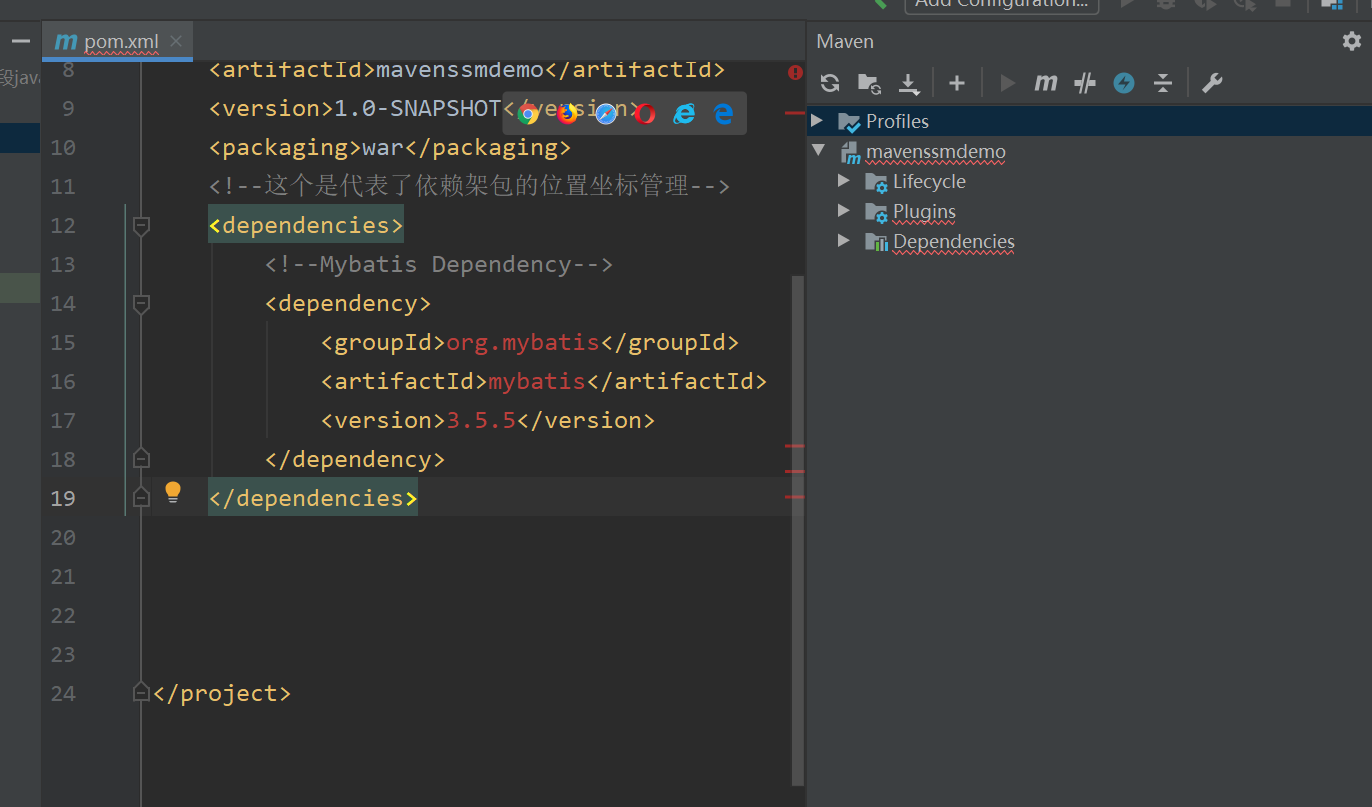
Task: Click the Mybatis Dependency comment
Action: (x=438, y=265)
